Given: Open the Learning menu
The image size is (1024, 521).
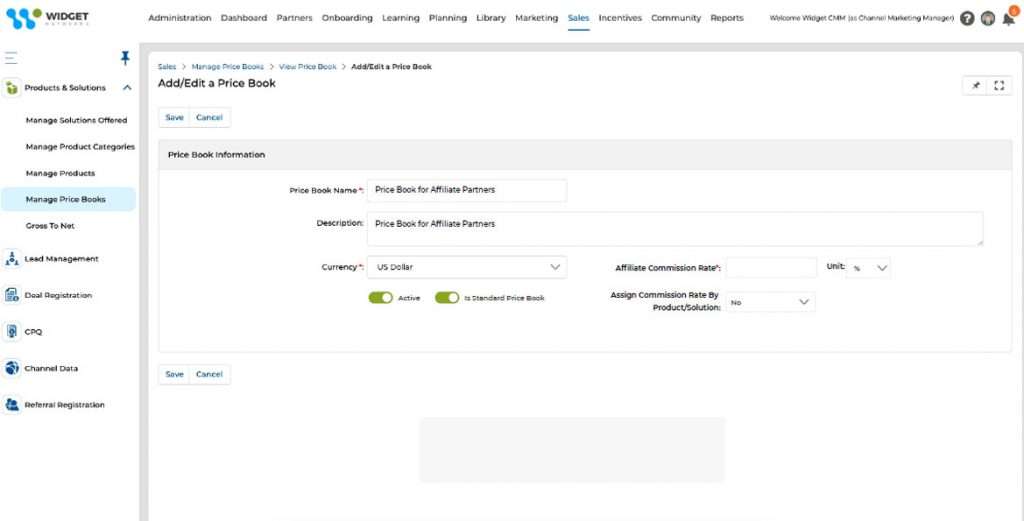Looking at the screenshot, I should click(x=400, y=18).
